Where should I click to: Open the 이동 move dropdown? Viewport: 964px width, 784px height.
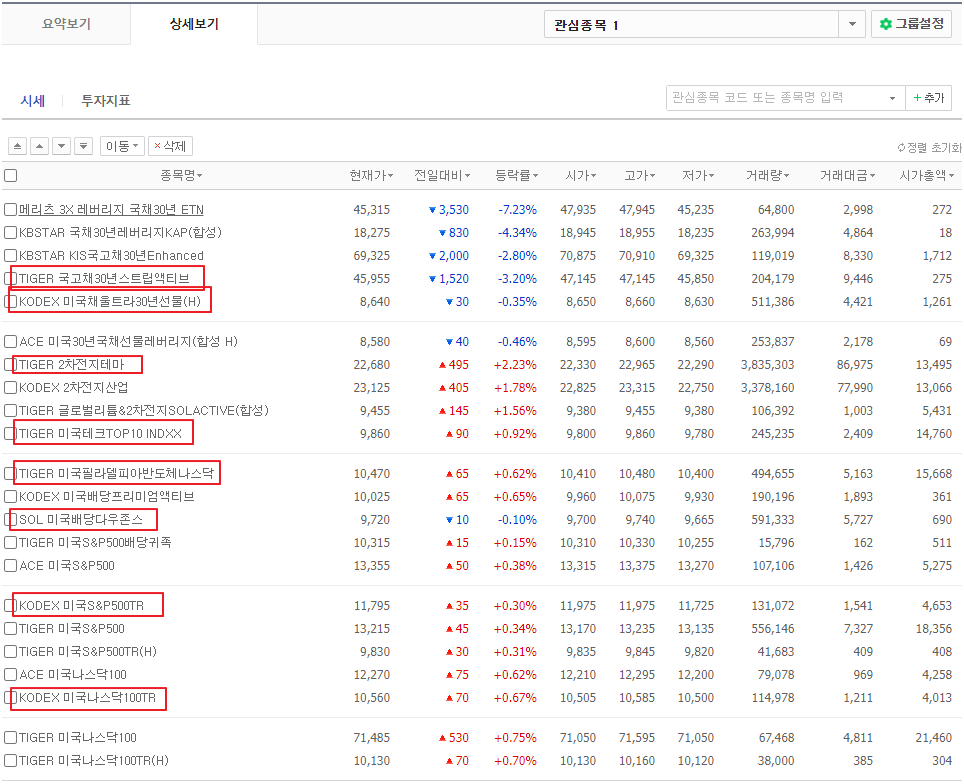pyautogui.click(x=122, y=146)
